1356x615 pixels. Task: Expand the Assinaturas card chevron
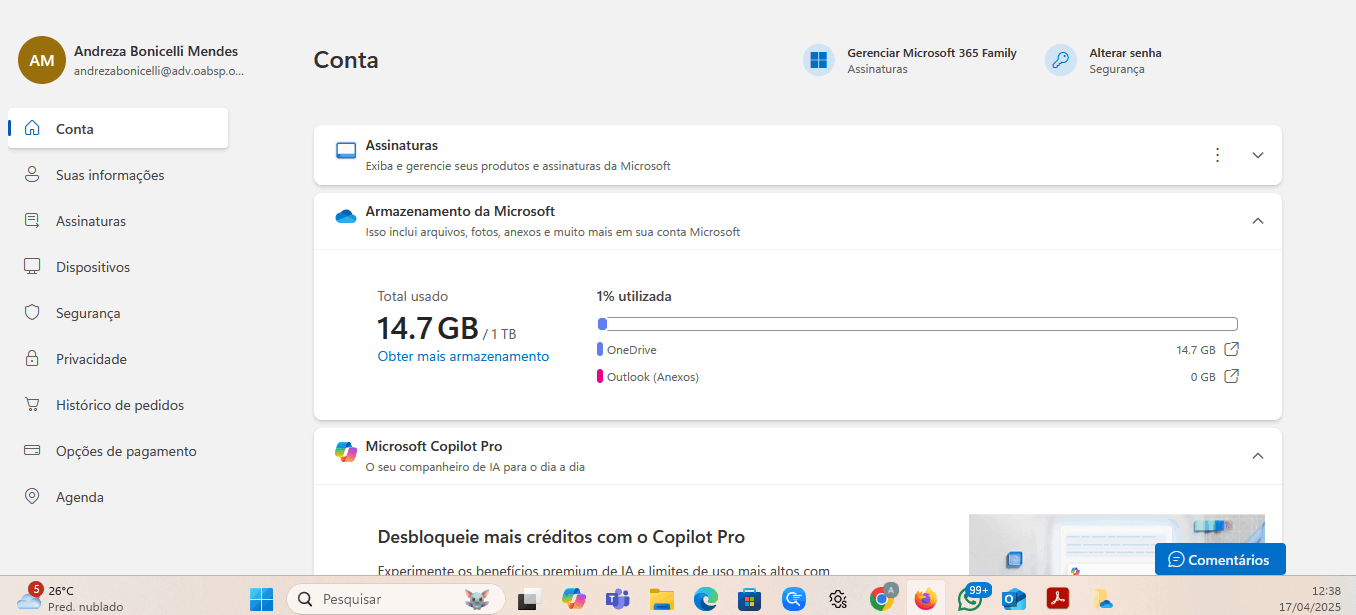coord(1258,155)
